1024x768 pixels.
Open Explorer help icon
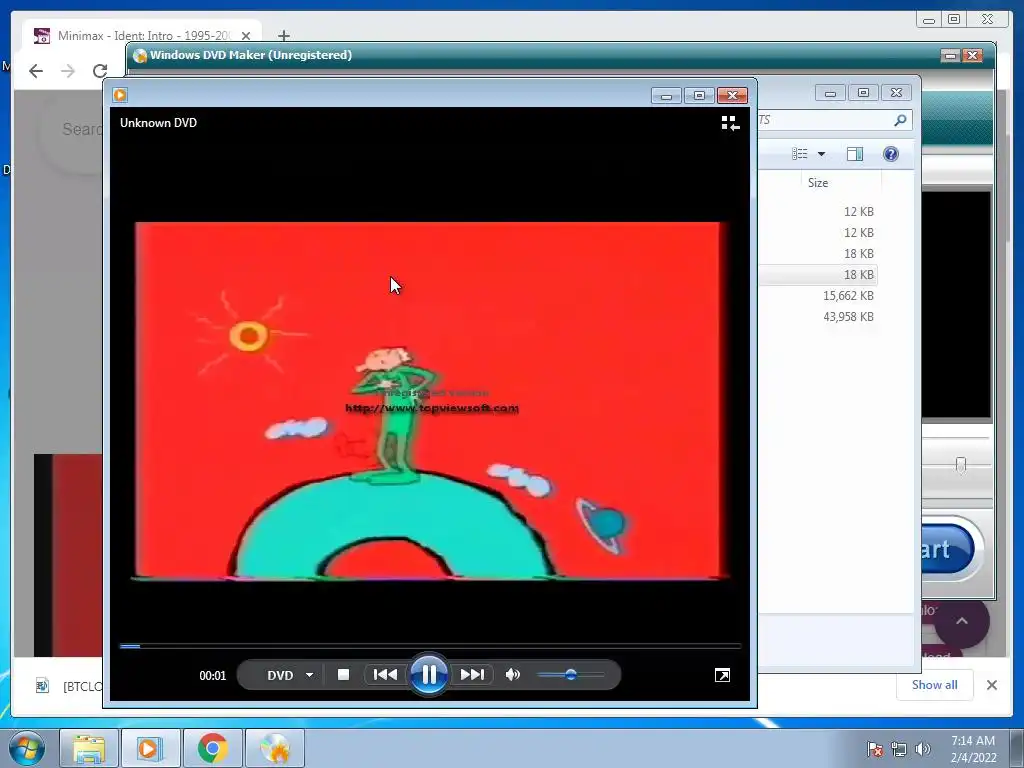891,154
